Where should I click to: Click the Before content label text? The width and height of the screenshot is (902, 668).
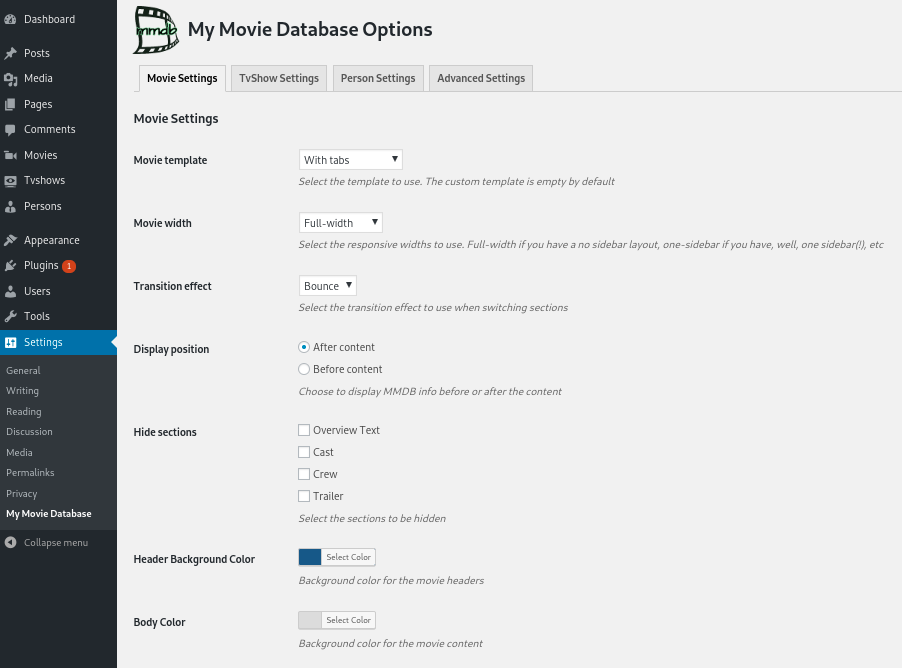tap(347, 369)
